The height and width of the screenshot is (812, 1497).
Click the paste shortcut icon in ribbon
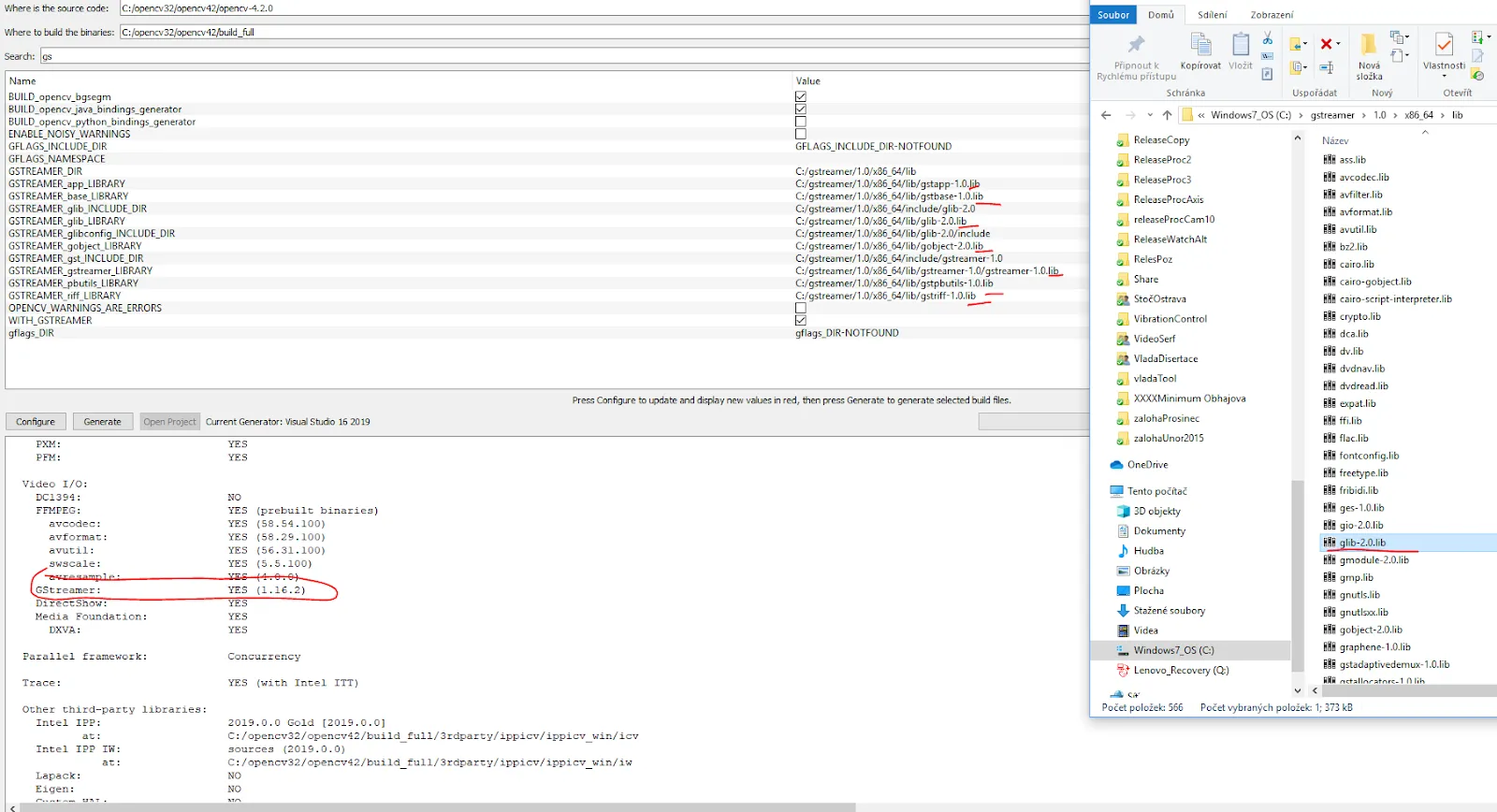tap(1267, 74)
